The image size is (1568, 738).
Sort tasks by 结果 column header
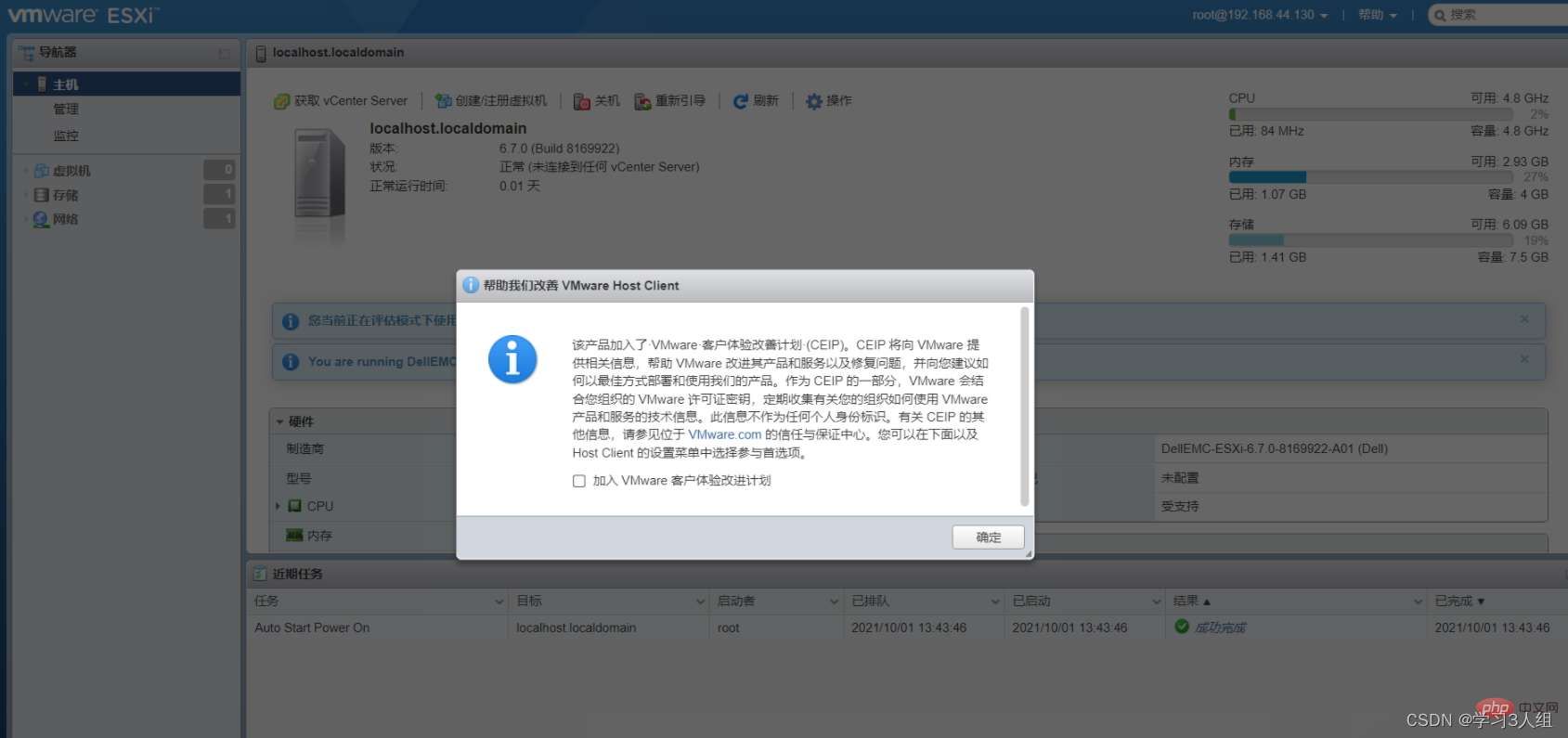(1192, 602)
